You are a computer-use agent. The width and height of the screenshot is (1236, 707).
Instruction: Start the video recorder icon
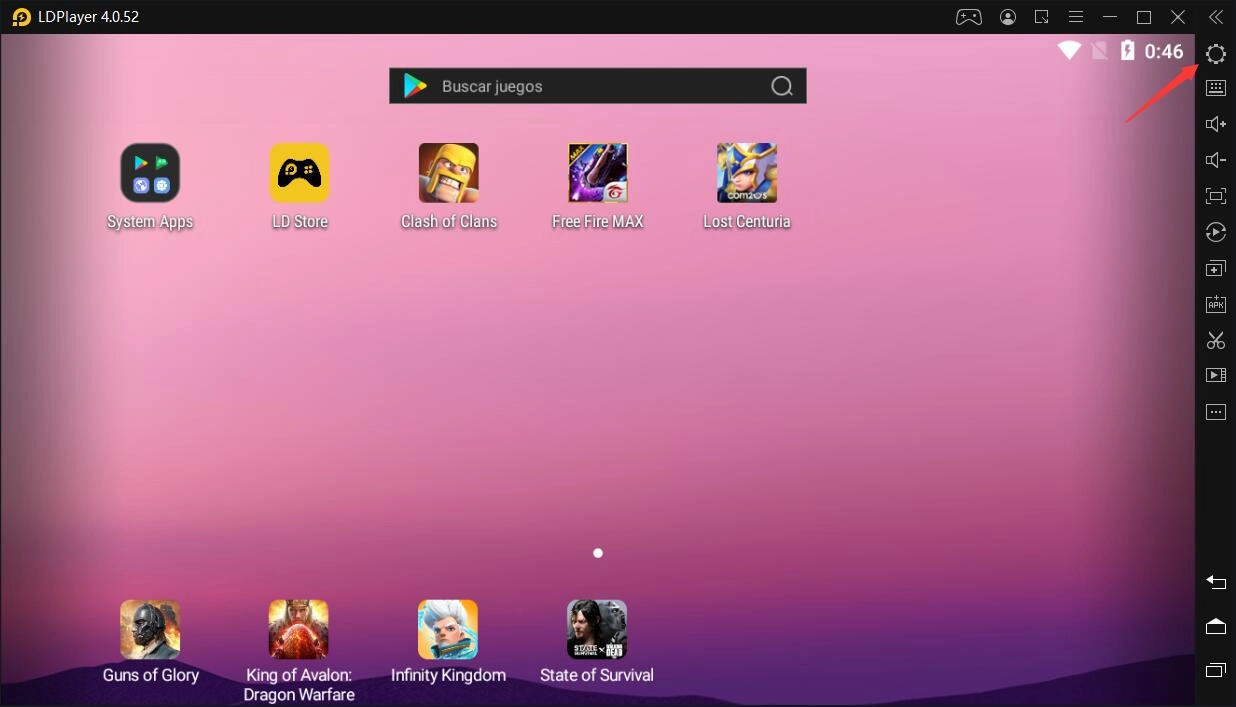pyautogui.click(x=1215, y=375)
